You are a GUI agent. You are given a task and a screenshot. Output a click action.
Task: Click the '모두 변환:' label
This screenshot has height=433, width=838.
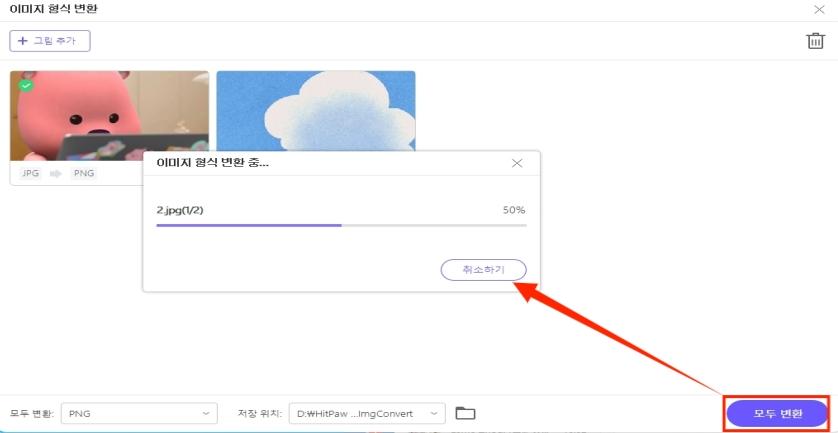pos(32,413)
